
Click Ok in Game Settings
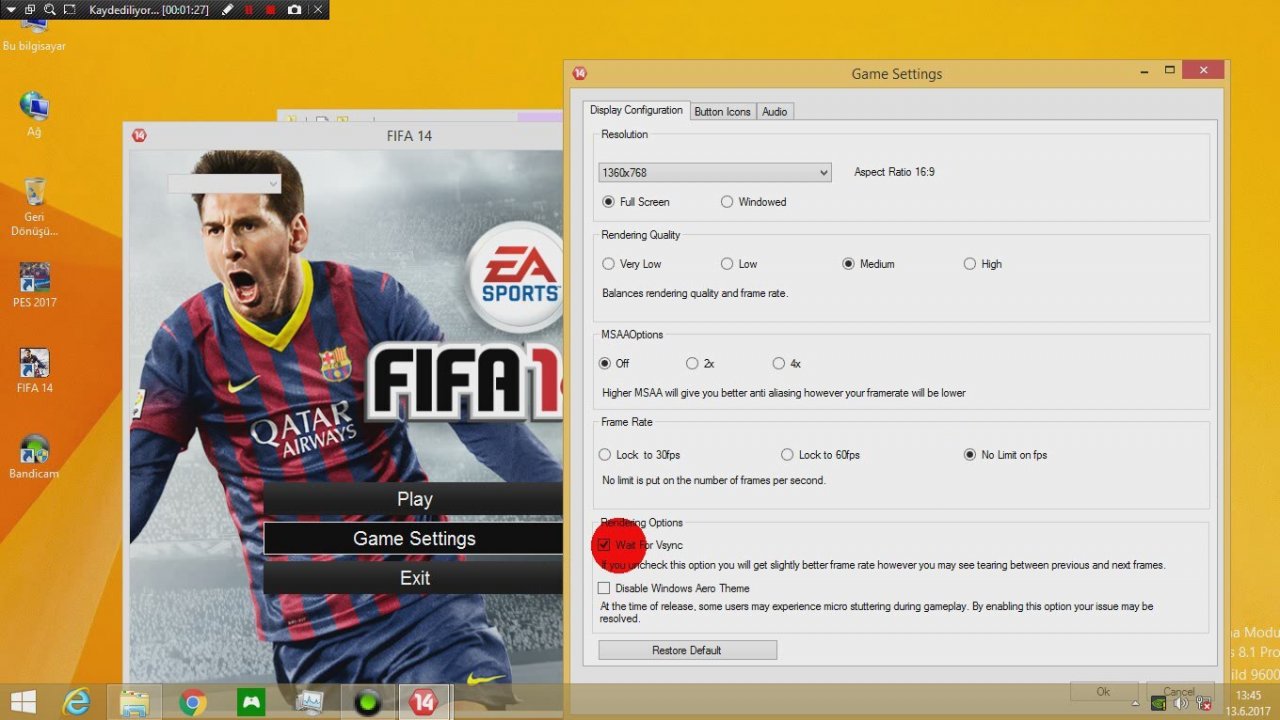pos(1104,691)
